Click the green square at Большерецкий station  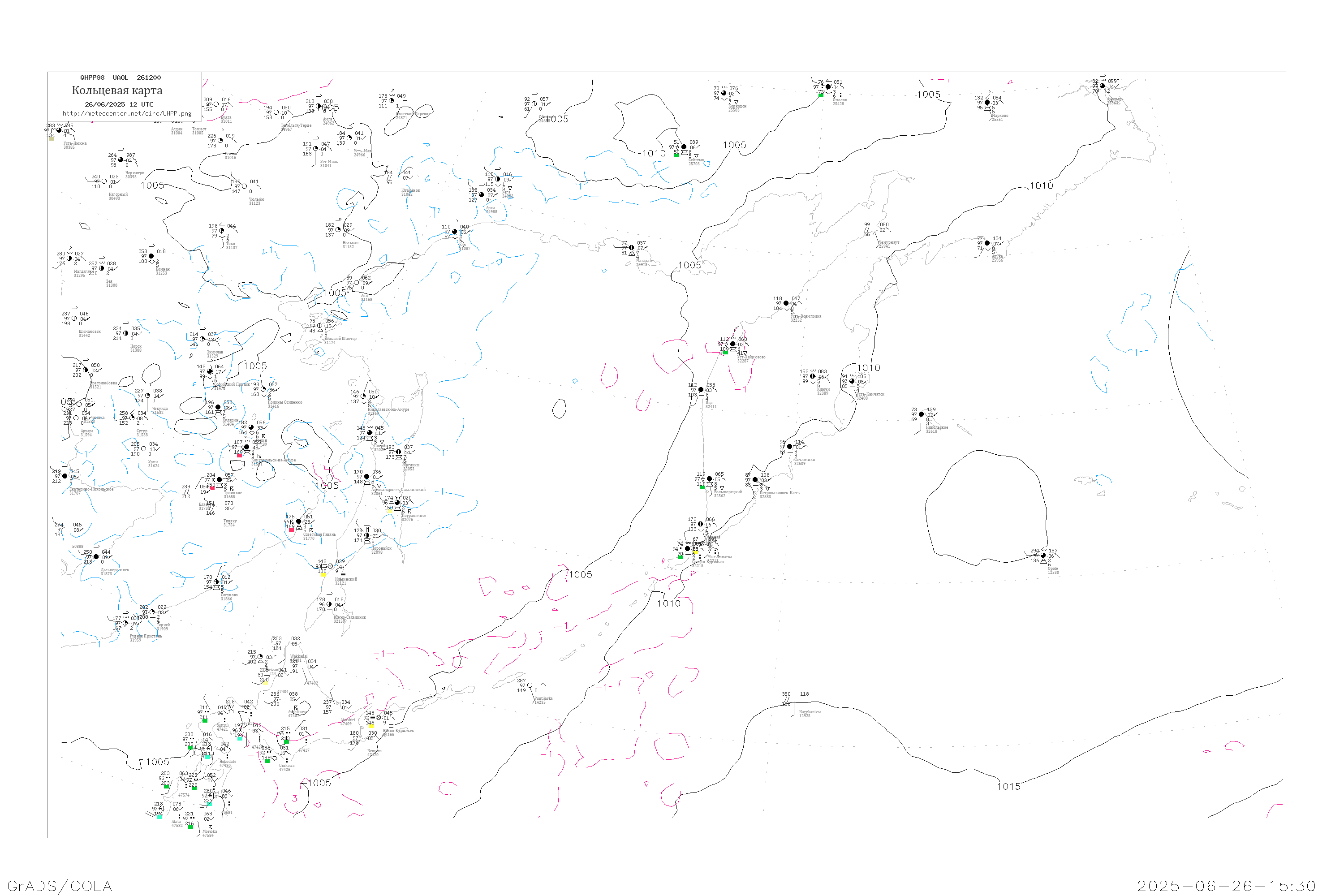(702, 487)
